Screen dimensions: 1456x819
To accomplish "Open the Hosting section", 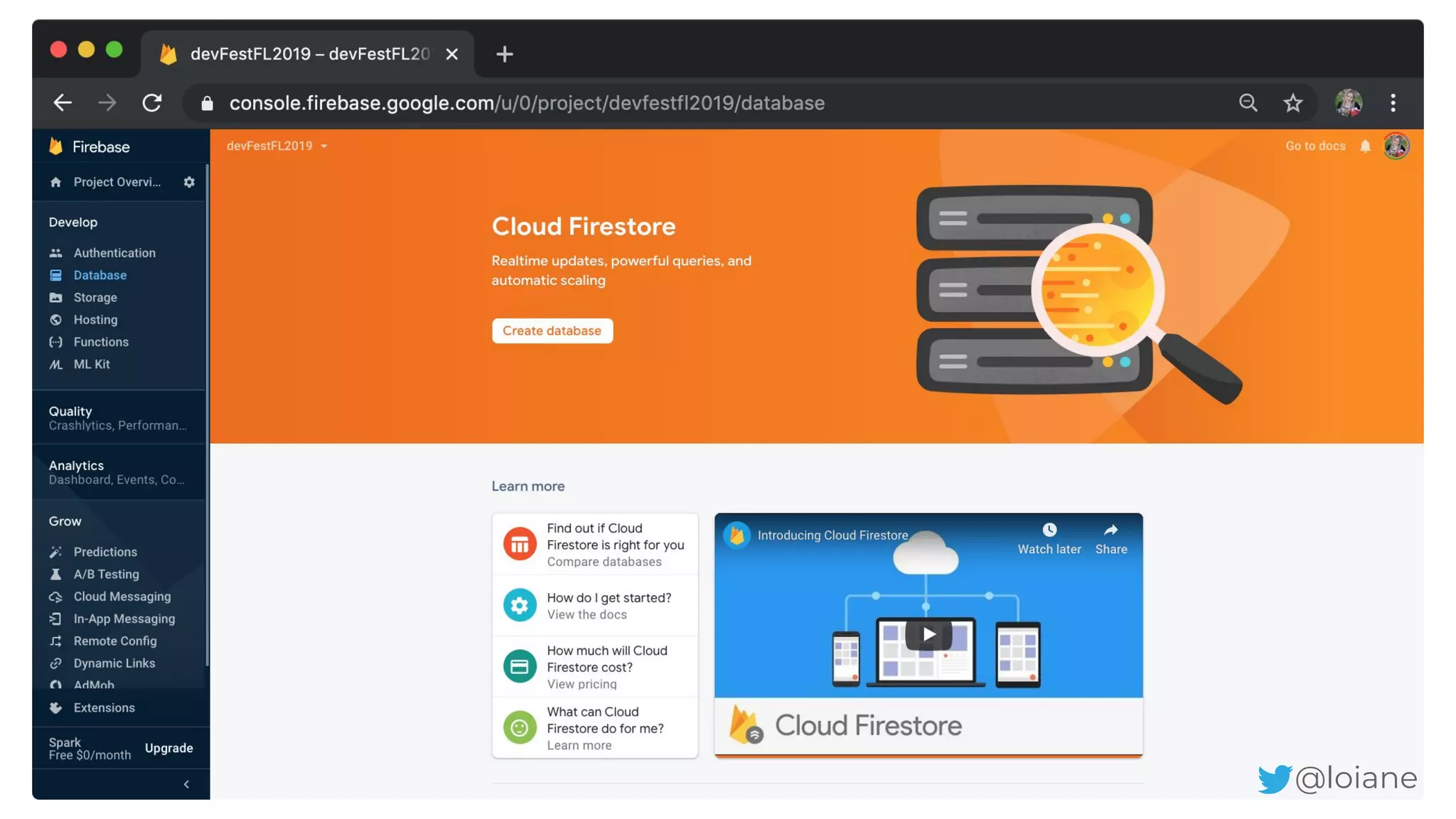I will [x=95, y=320].
